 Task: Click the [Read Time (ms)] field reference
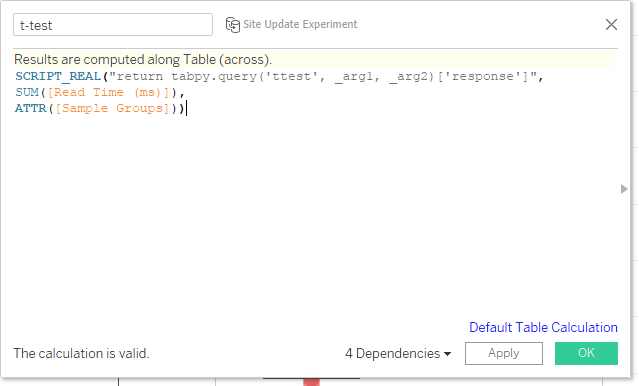click(x=108, y=93)
